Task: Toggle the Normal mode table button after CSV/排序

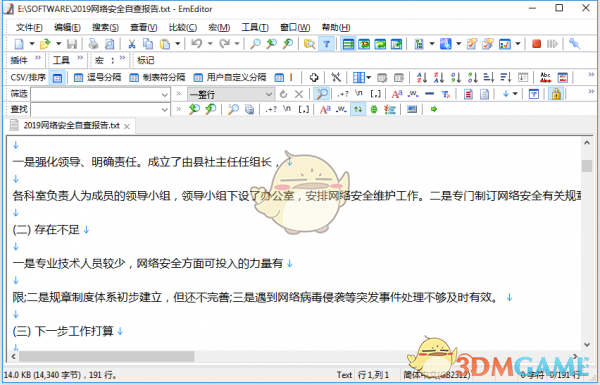Action: pos(57,78)
